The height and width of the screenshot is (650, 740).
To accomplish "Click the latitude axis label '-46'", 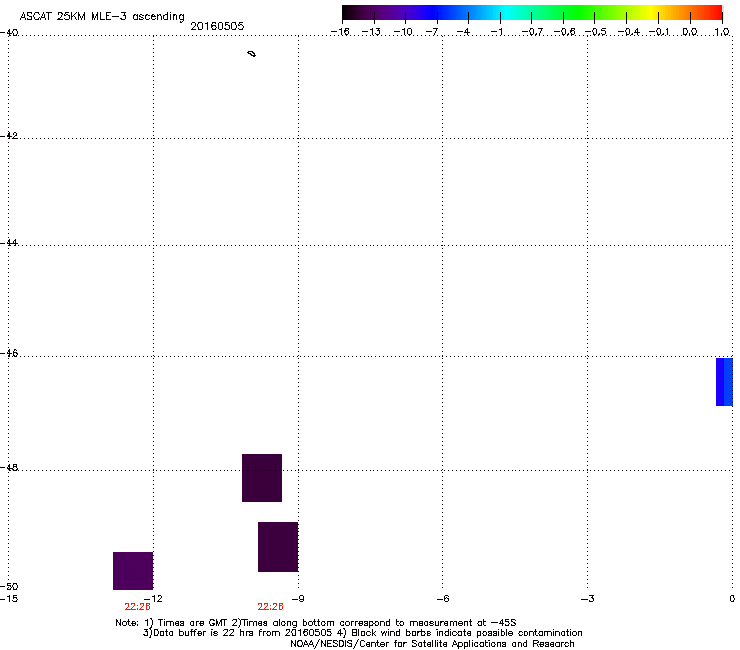I will click(x=9, y=354).
